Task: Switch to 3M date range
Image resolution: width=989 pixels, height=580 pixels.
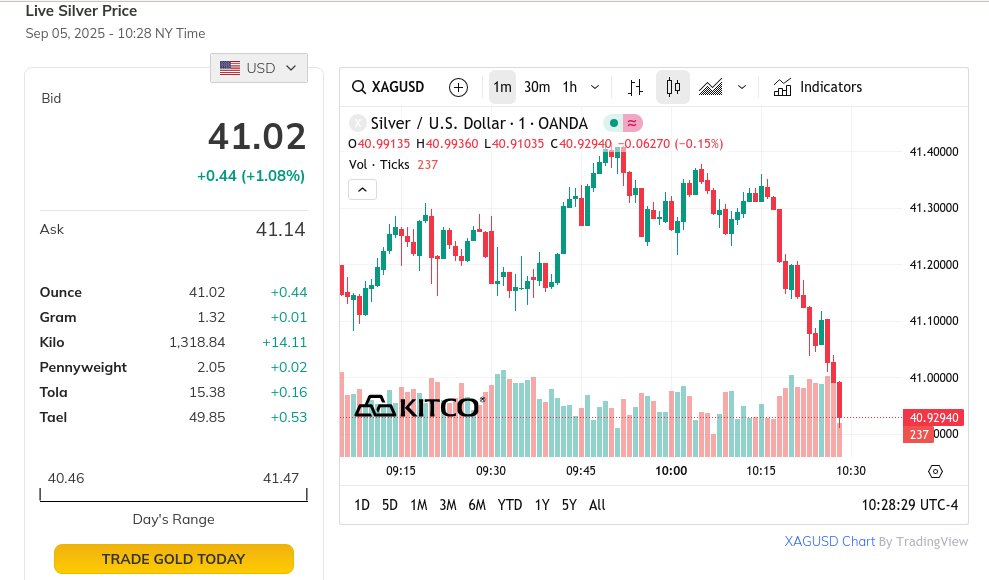Action: tap(448, 505)
